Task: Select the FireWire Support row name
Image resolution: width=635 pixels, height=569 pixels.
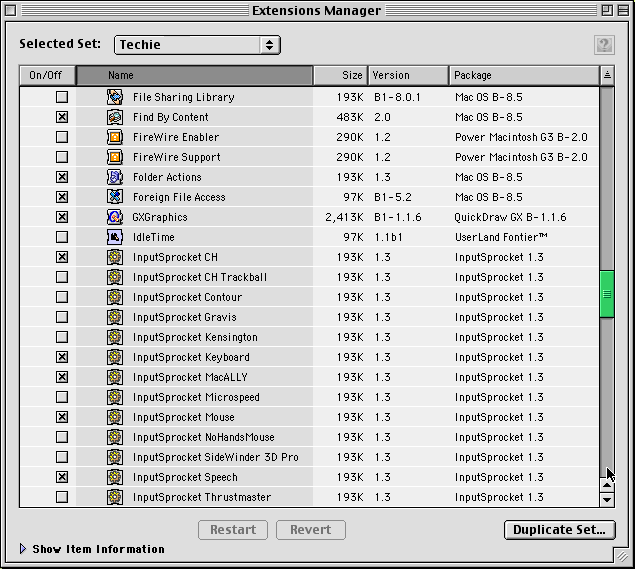Action: click(177, 157)
